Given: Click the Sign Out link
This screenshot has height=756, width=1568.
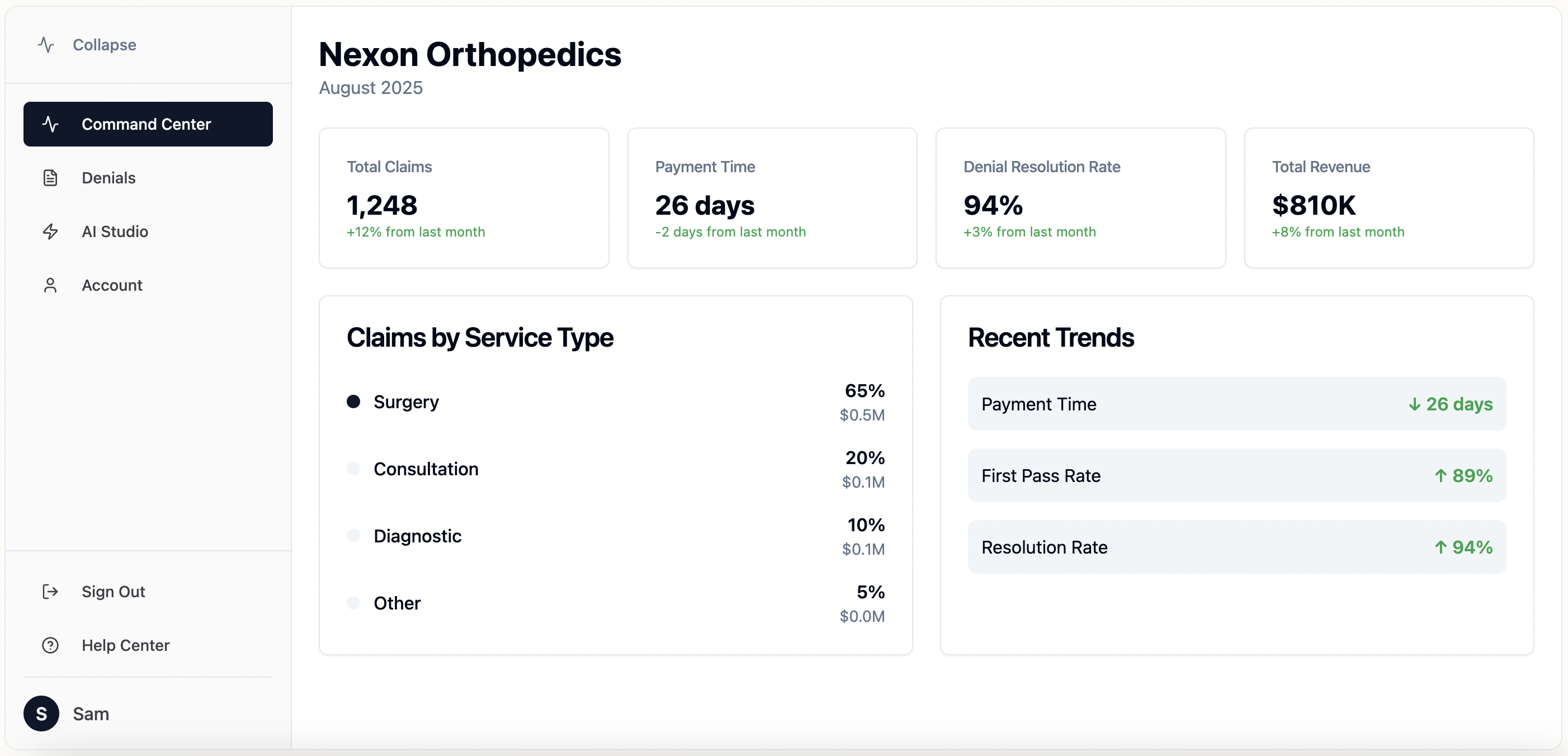Looking at the screenshot, I should 113,592.
